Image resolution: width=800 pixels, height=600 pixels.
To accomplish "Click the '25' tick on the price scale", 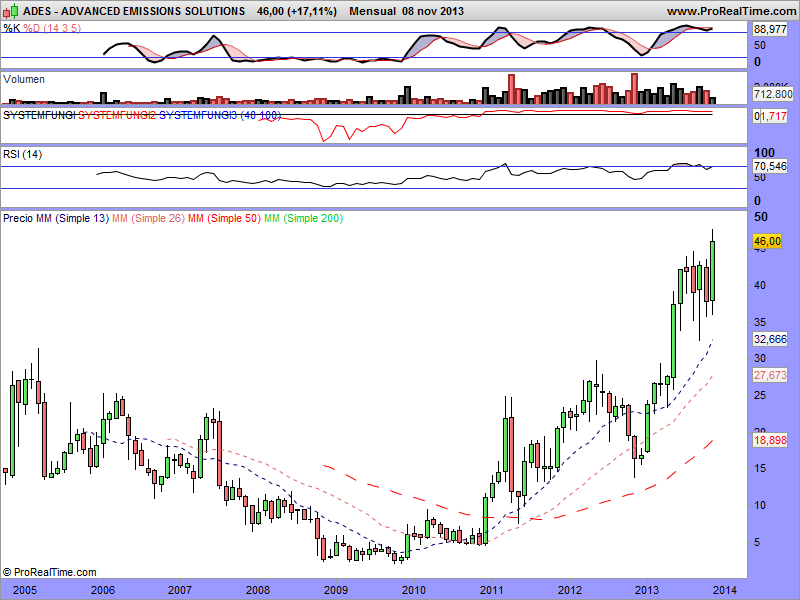I will 760,395.
